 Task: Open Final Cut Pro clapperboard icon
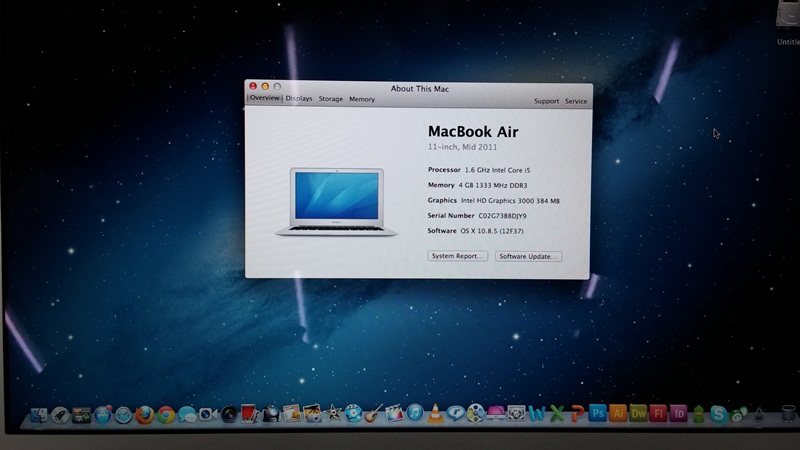point(394,413)
